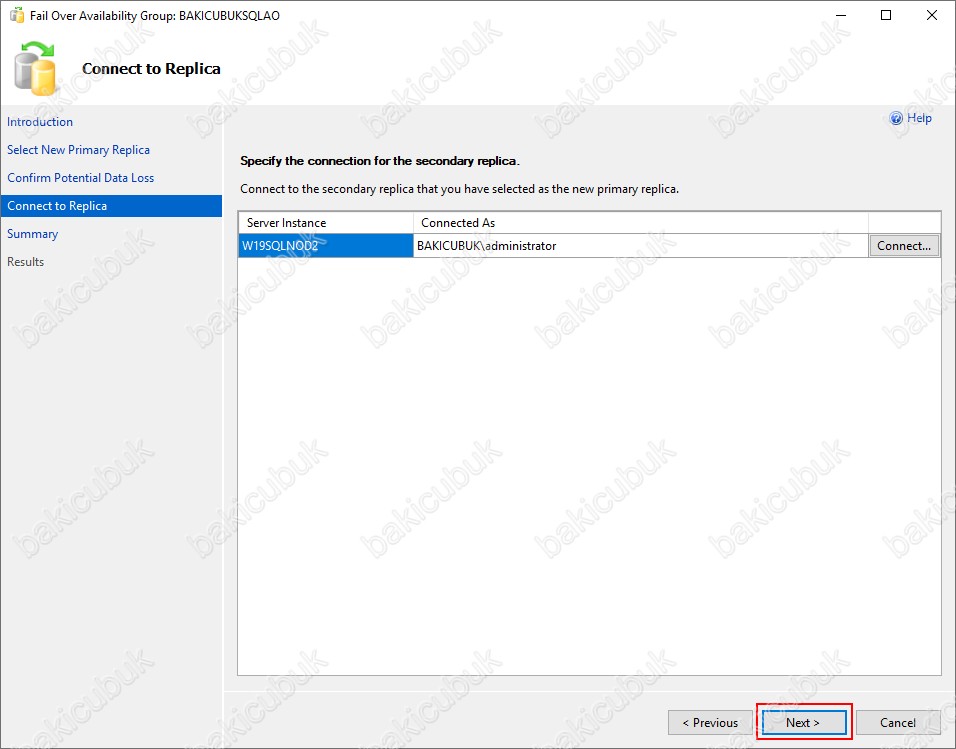The height and width of the screenshot is (749, 956).
Task: Click the Server Instance column header
Action: 326,223
